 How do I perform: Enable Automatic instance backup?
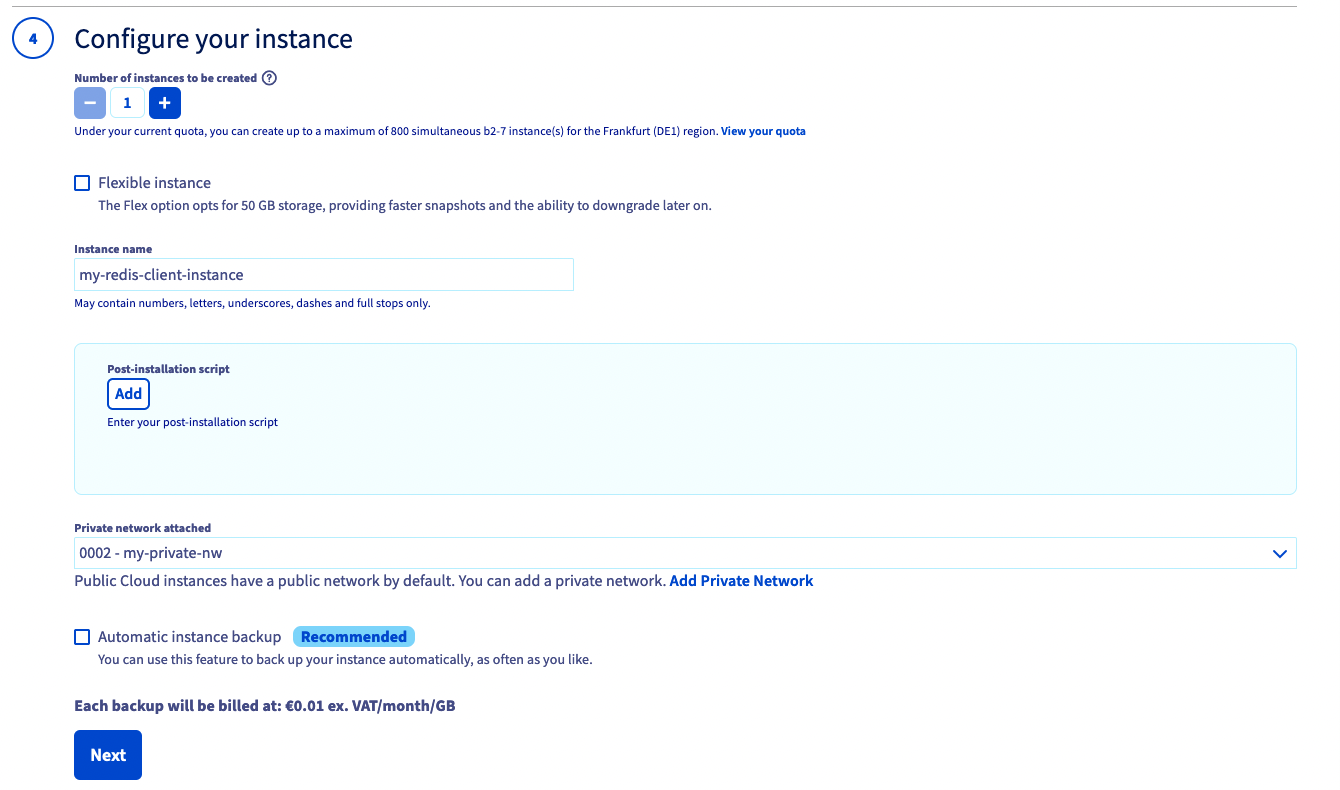(x=81, y=636)
